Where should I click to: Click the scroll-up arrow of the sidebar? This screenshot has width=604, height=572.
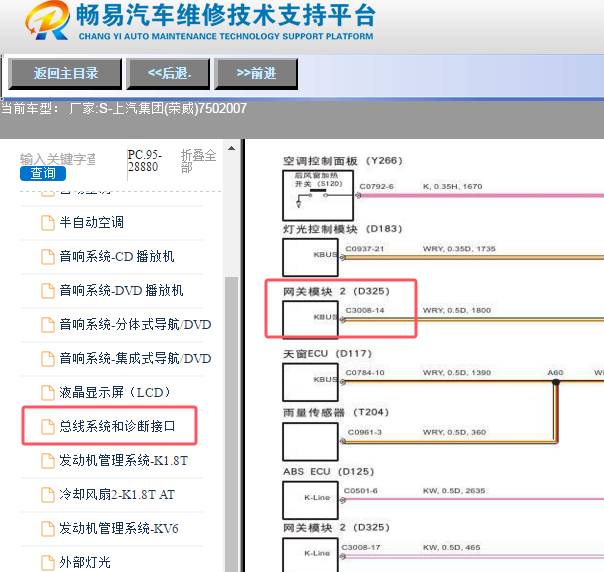232,148
